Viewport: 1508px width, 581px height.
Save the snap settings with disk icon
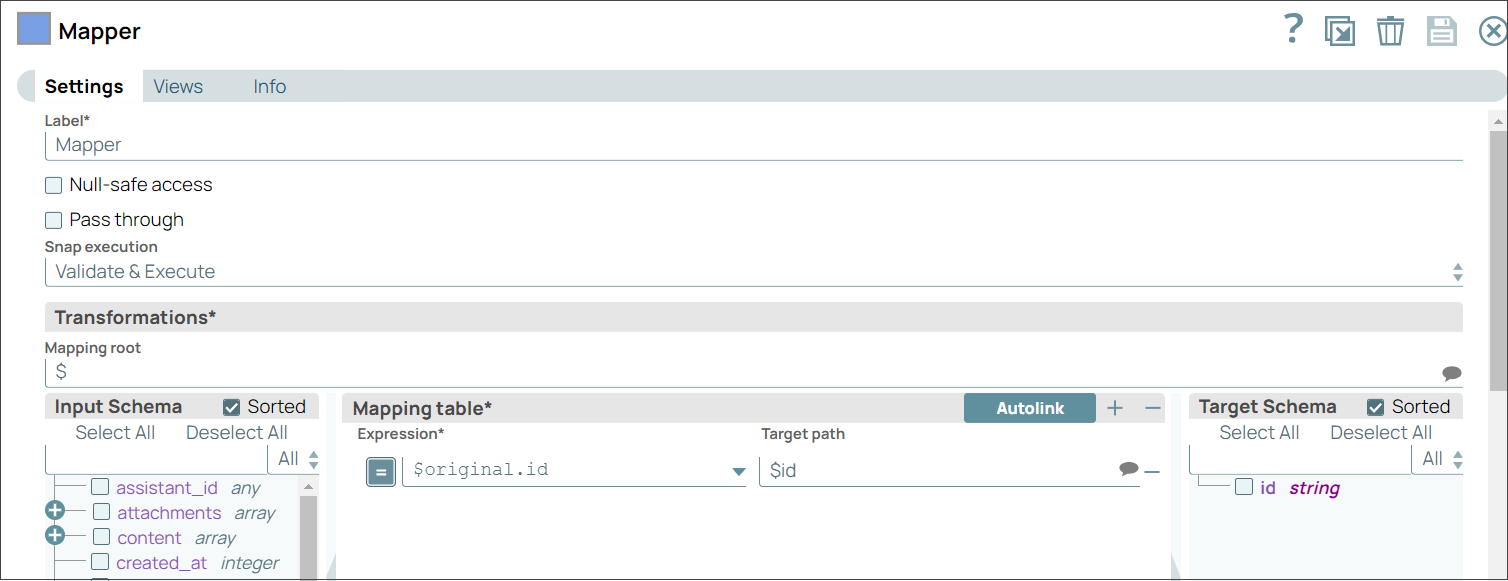(1441, 30)
